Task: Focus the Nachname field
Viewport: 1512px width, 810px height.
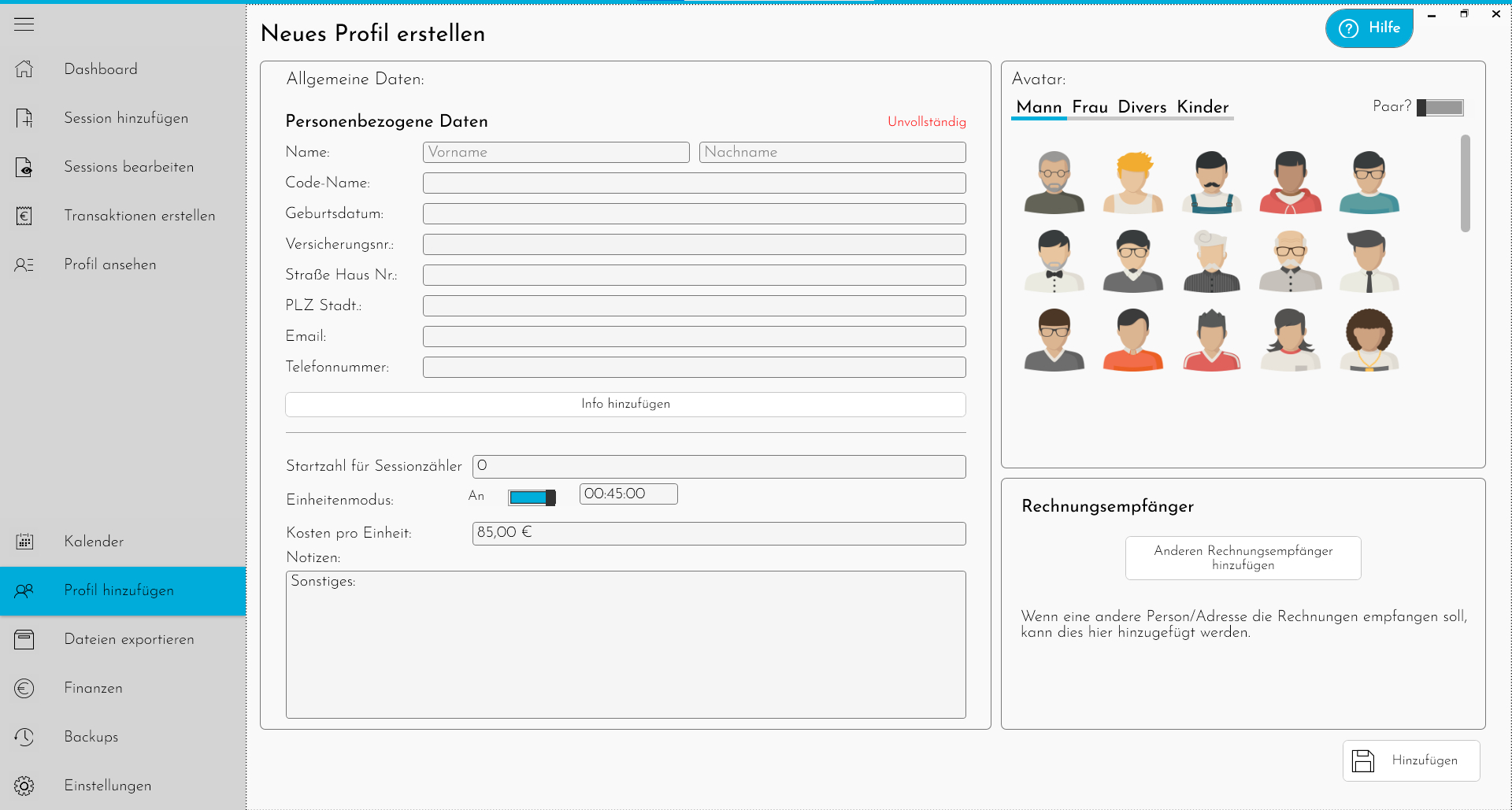Action: point(832,153)
